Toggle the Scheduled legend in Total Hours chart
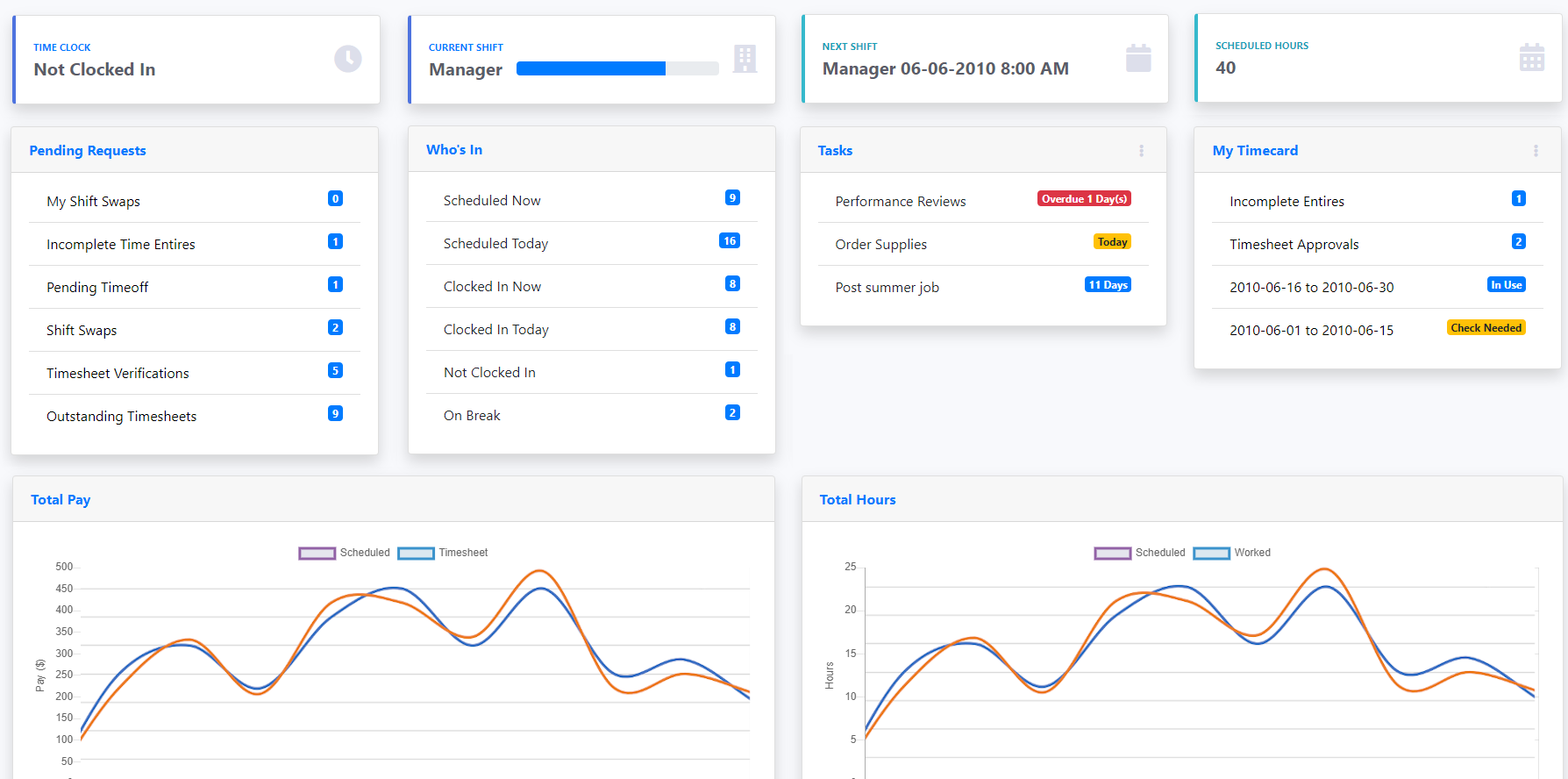The image size is (1568, 779). point(1140,553)
